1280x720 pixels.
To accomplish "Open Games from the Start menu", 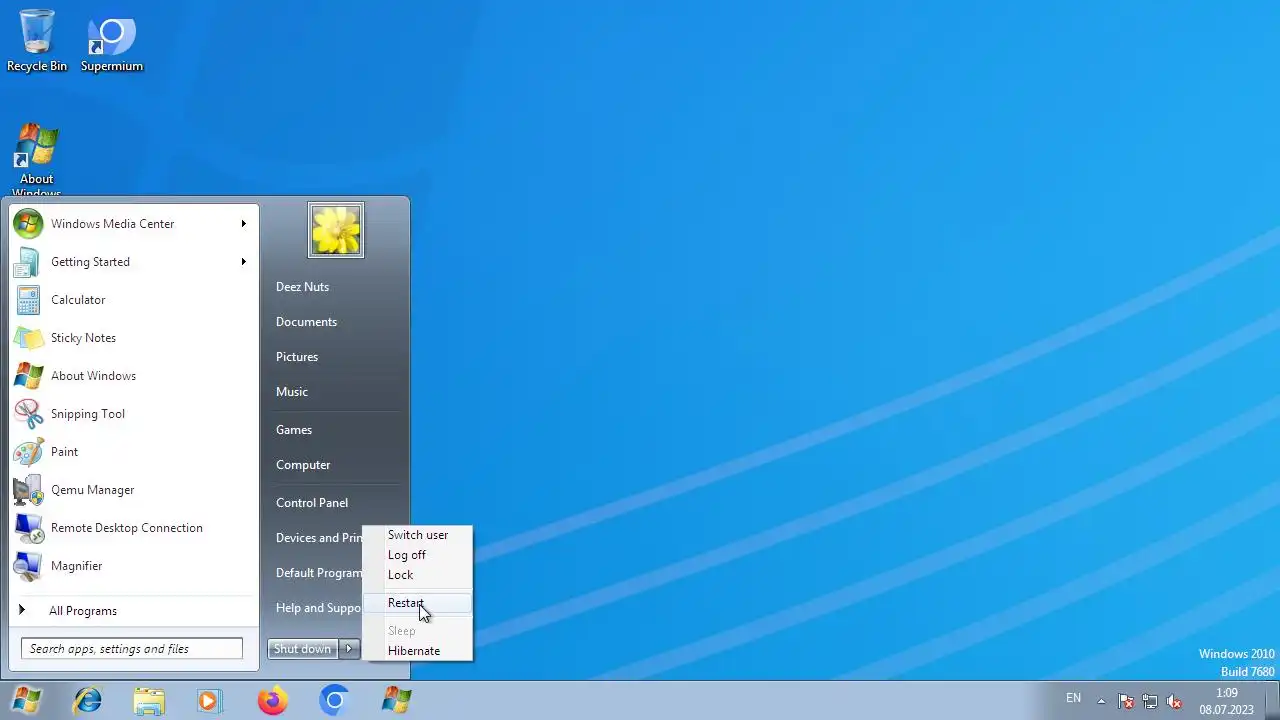I will click(294, 430).
